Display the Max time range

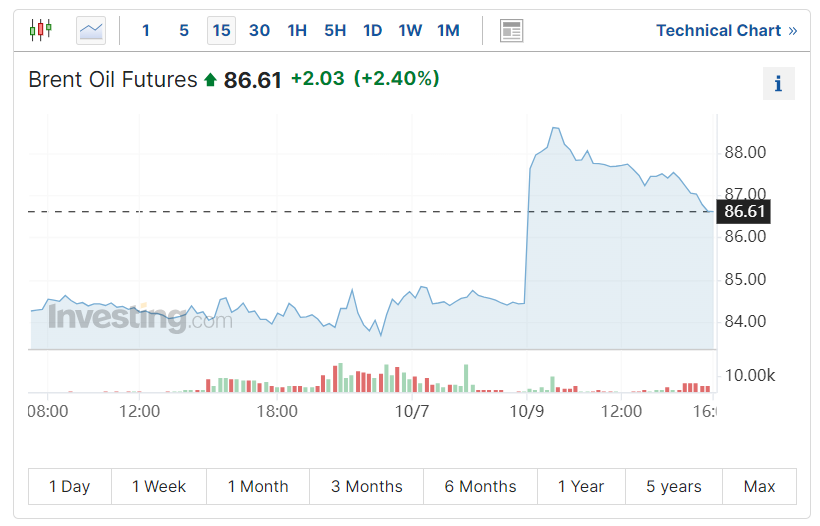pos(759,487)
